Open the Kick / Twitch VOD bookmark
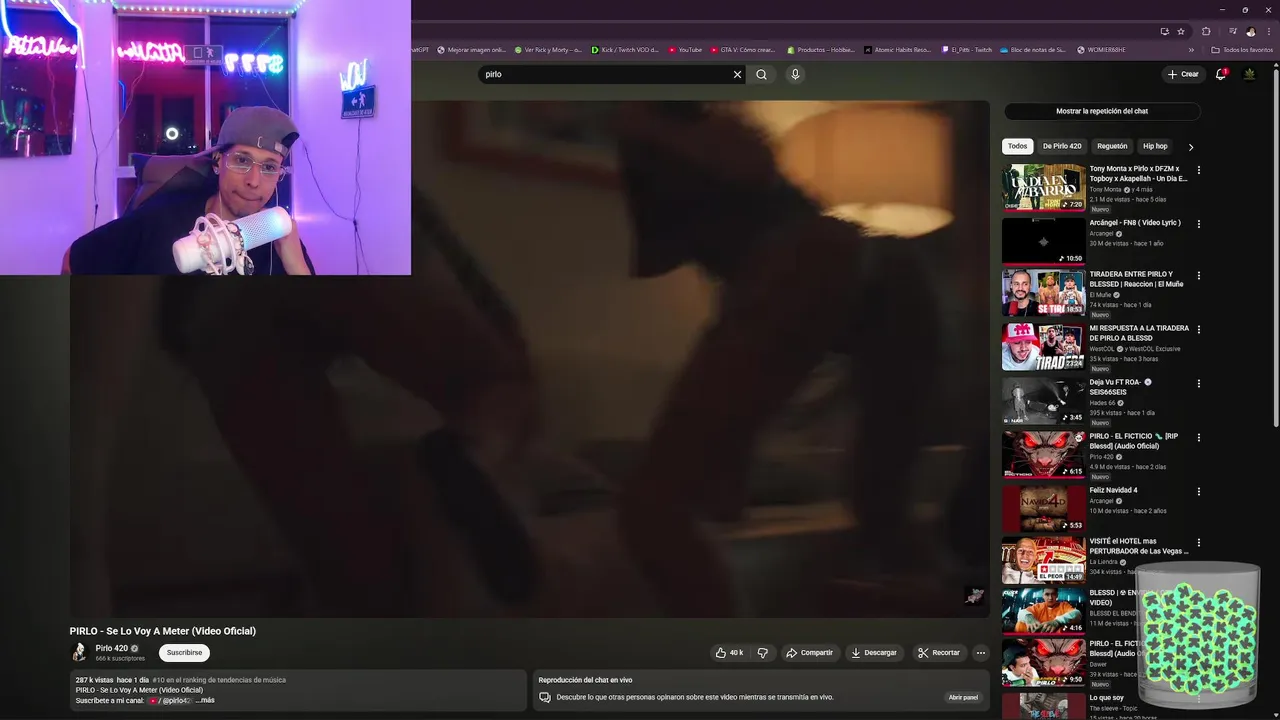The image size is (1280, 720). click(x=626, y=50)
